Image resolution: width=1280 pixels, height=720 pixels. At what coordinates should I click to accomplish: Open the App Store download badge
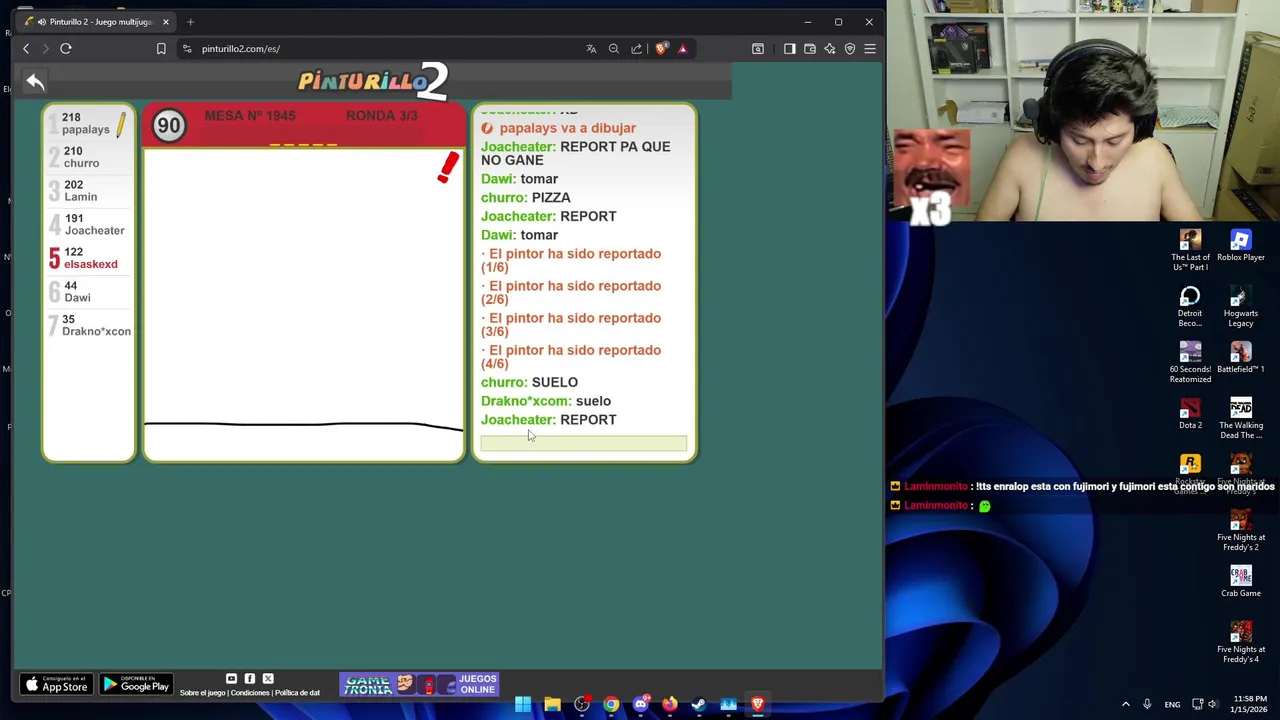[x=56, y=684]
